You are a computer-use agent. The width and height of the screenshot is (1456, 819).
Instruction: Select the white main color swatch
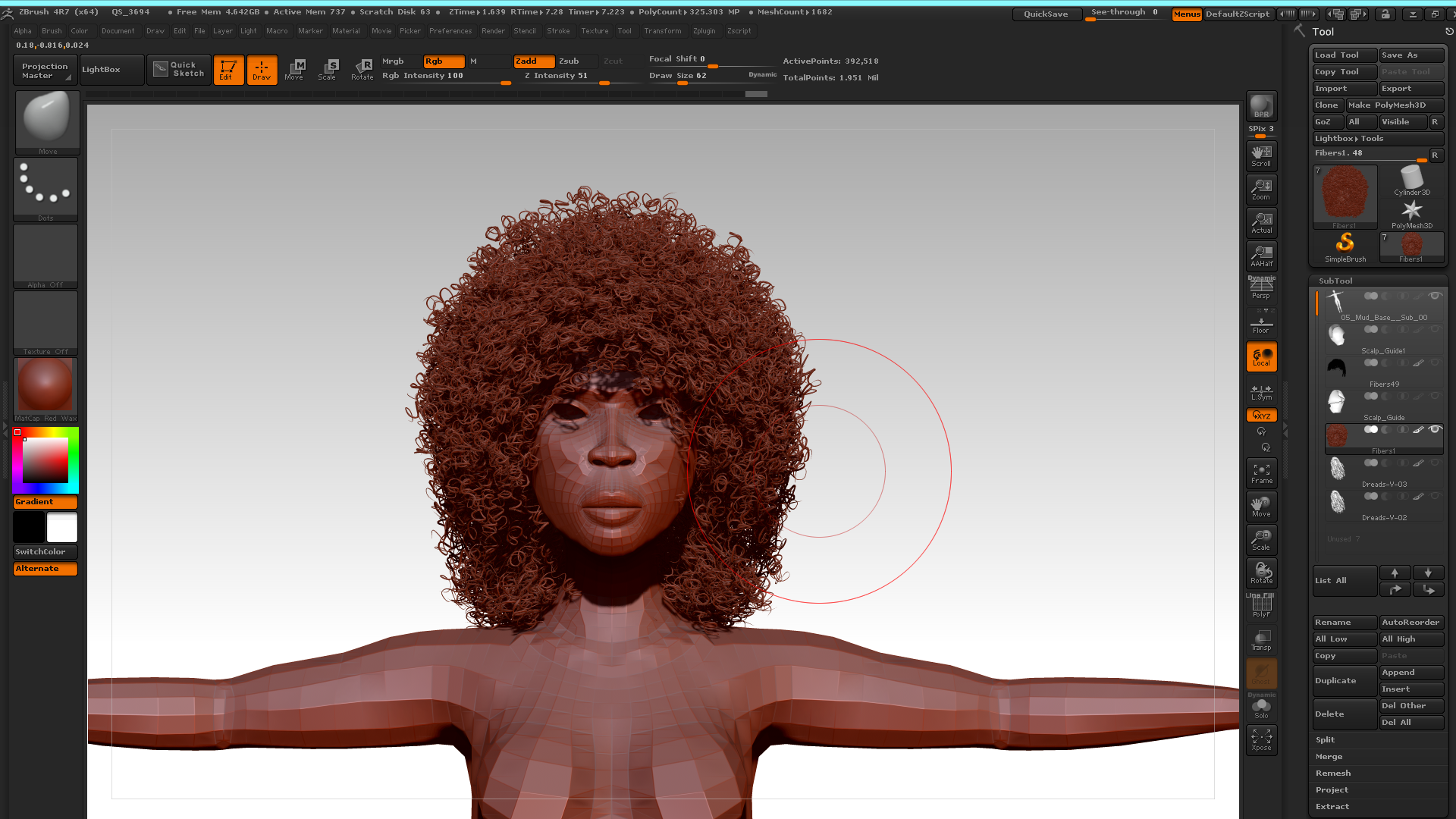[x=62, y=527]
